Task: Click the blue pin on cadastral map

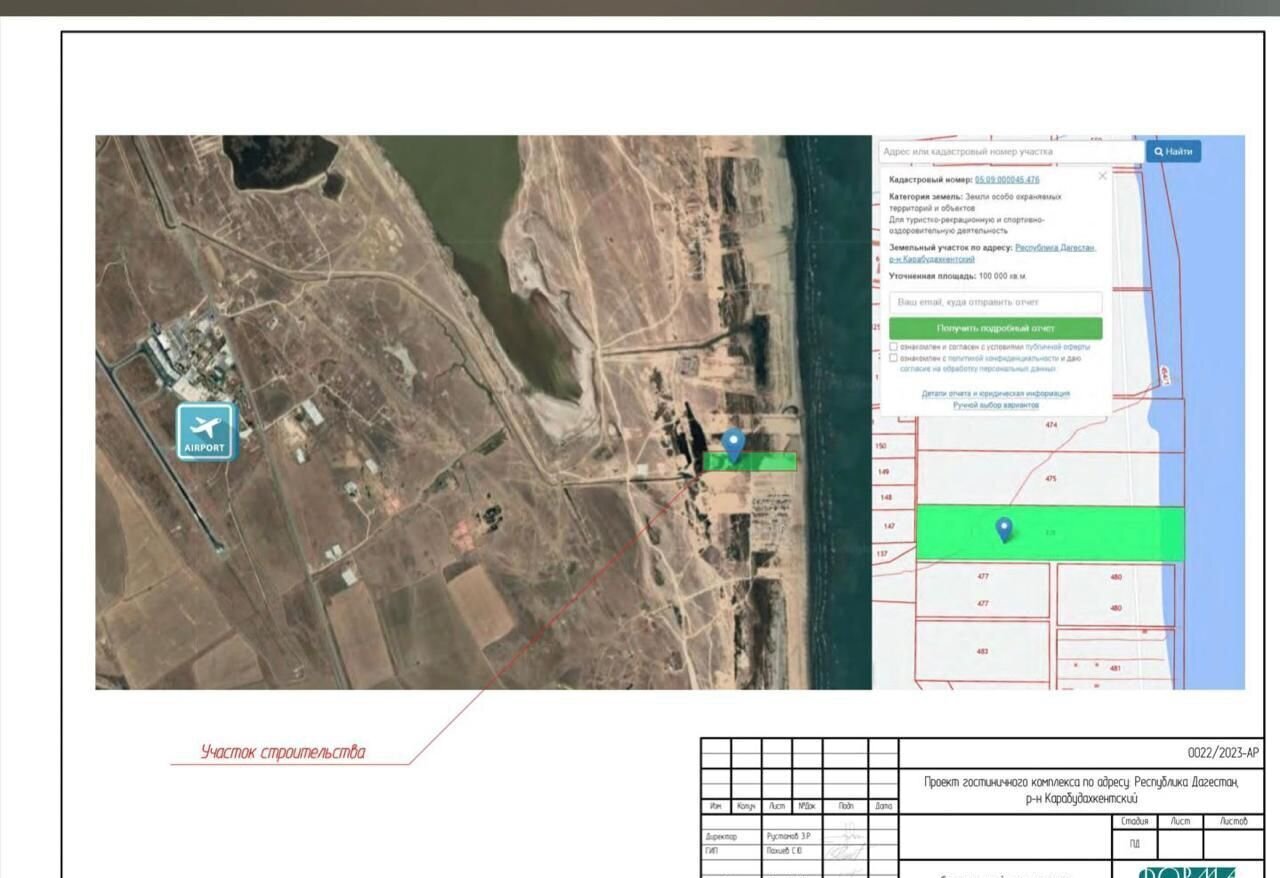Action: 1004,529
